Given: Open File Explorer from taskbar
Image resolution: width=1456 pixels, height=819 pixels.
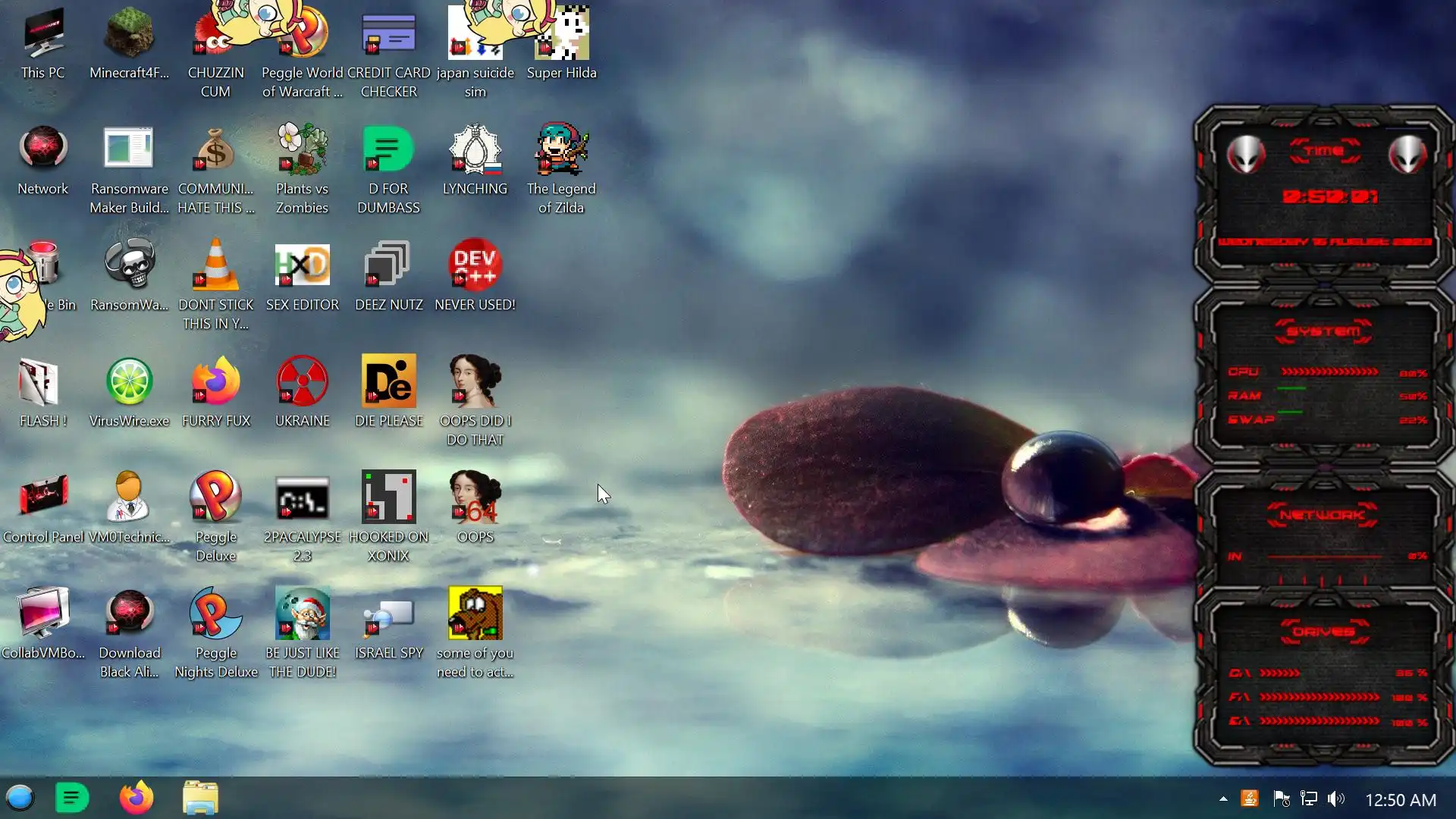Looking at the screenshot, I should pos(200,798).
